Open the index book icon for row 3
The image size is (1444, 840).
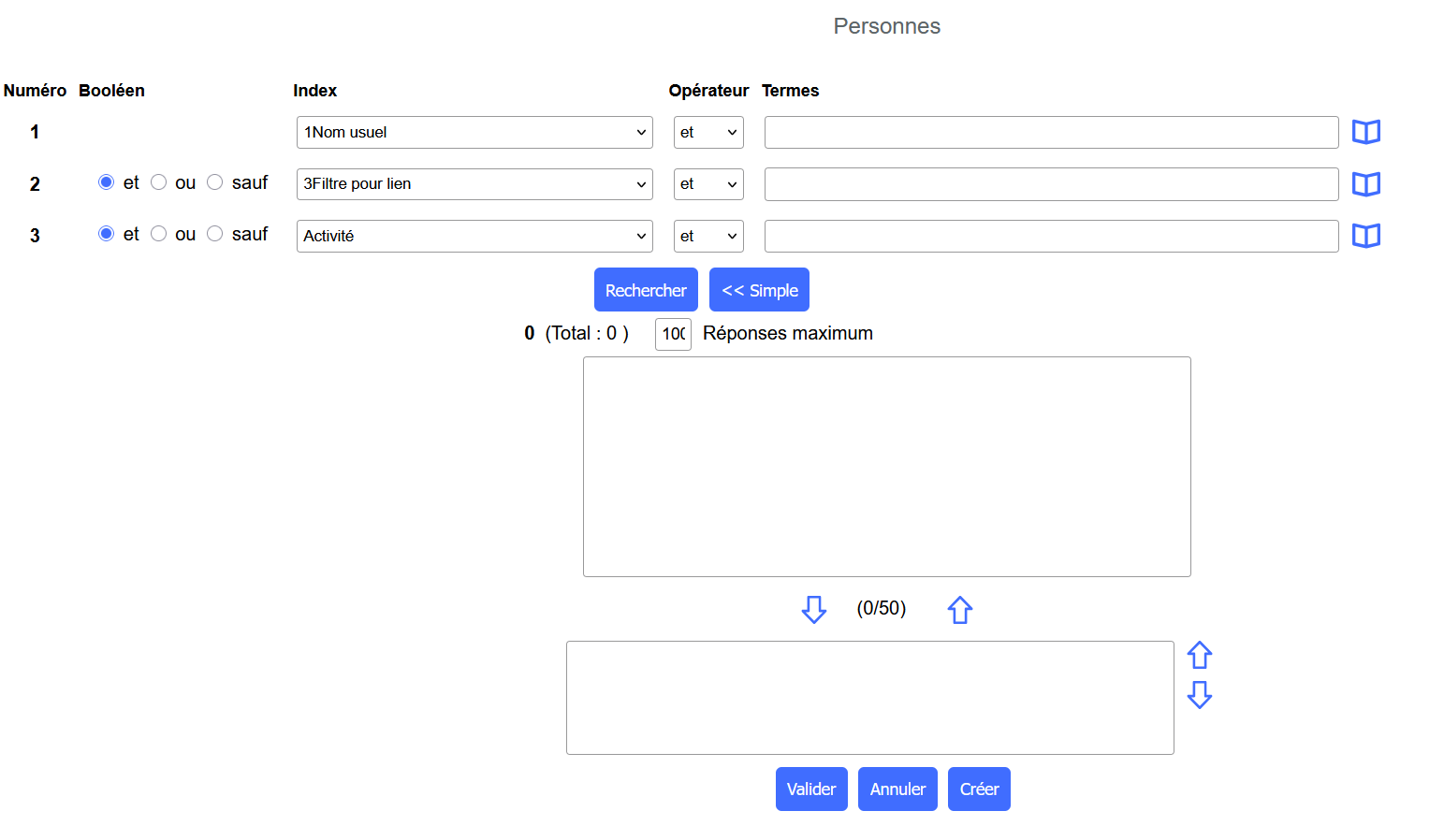coord(1365,236)
